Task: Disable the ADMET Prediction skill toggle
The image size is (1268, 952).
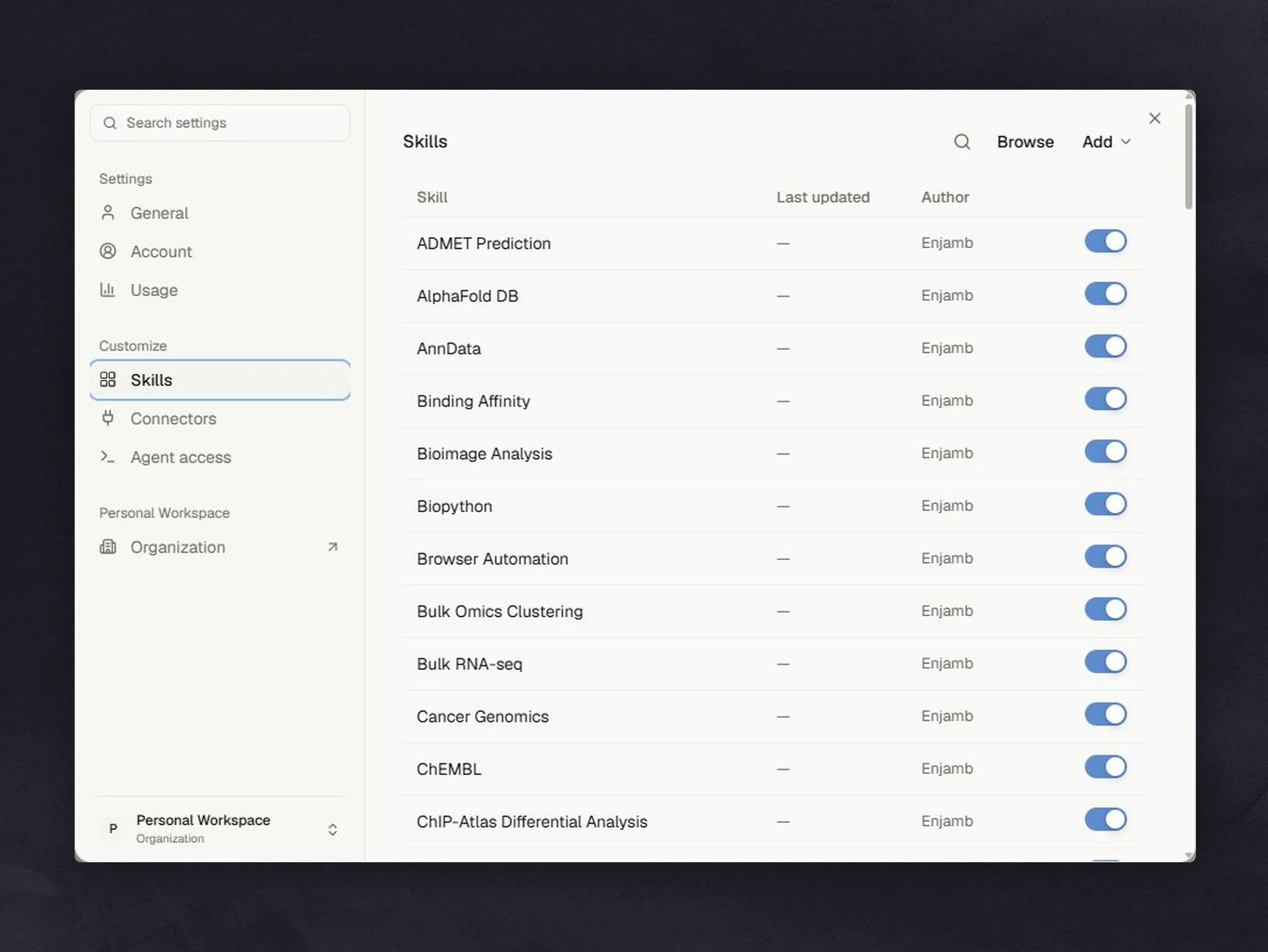Action: [1106, 241]
